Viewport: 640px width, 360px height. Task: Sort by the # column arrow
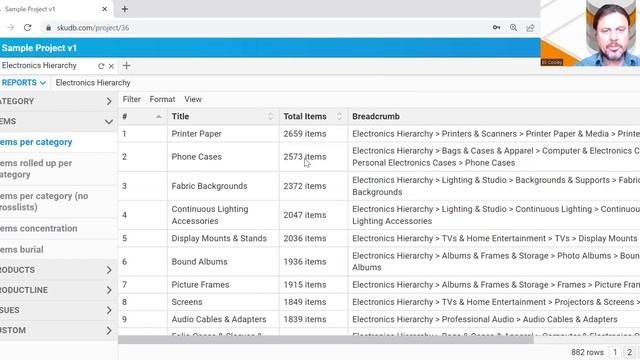click(159, 117)
